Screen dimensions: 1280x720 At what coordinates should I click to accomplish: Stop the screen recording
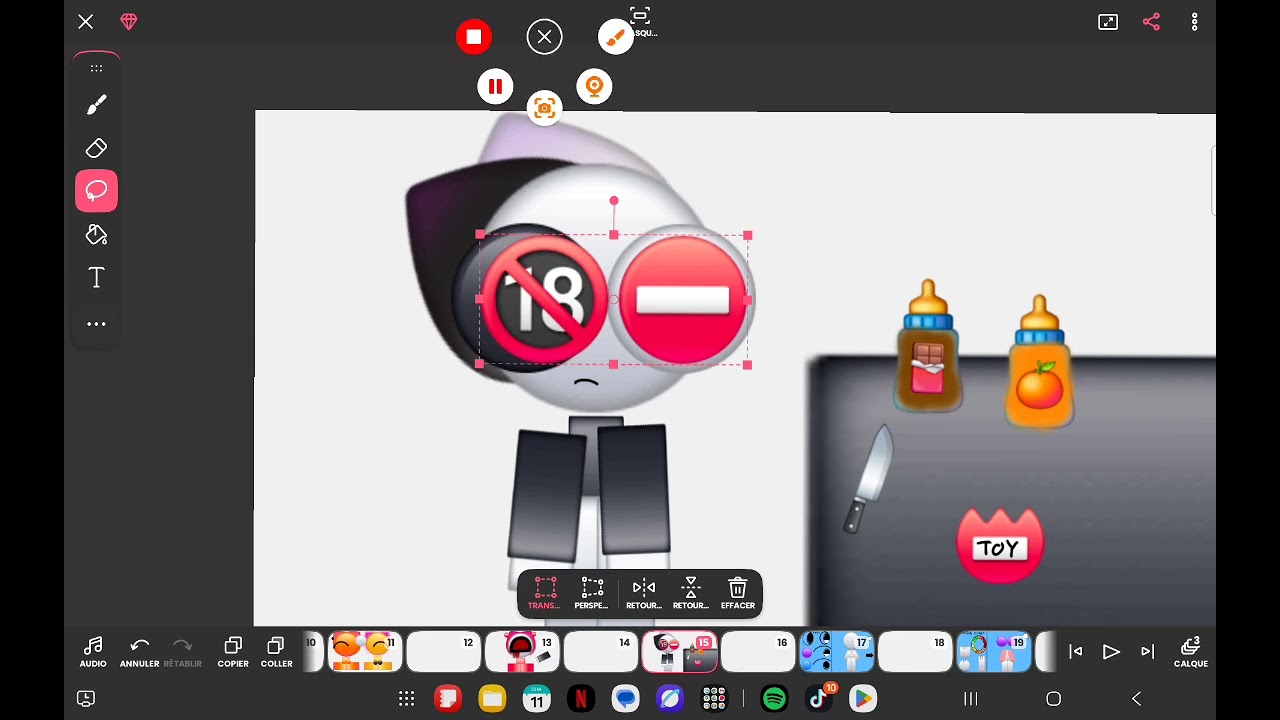tap(474, 37)
